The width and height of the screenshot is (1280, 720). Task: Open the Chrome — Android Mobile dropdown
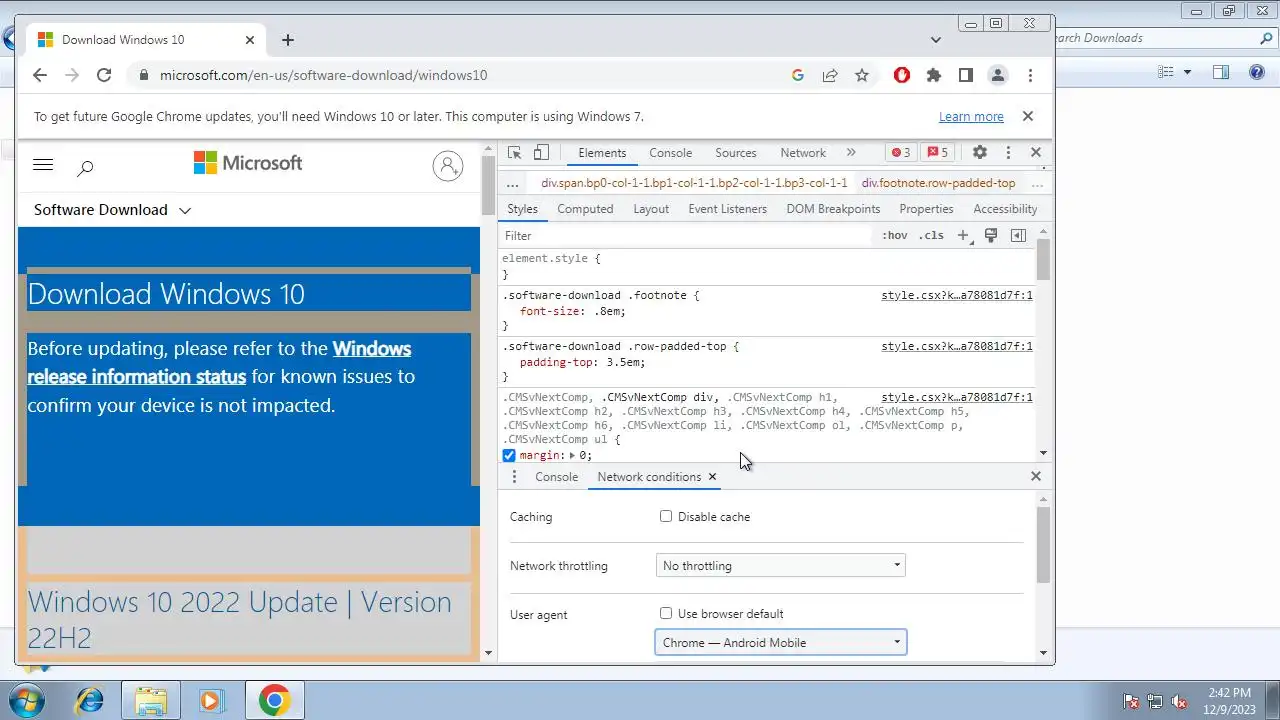coord(781,643)
